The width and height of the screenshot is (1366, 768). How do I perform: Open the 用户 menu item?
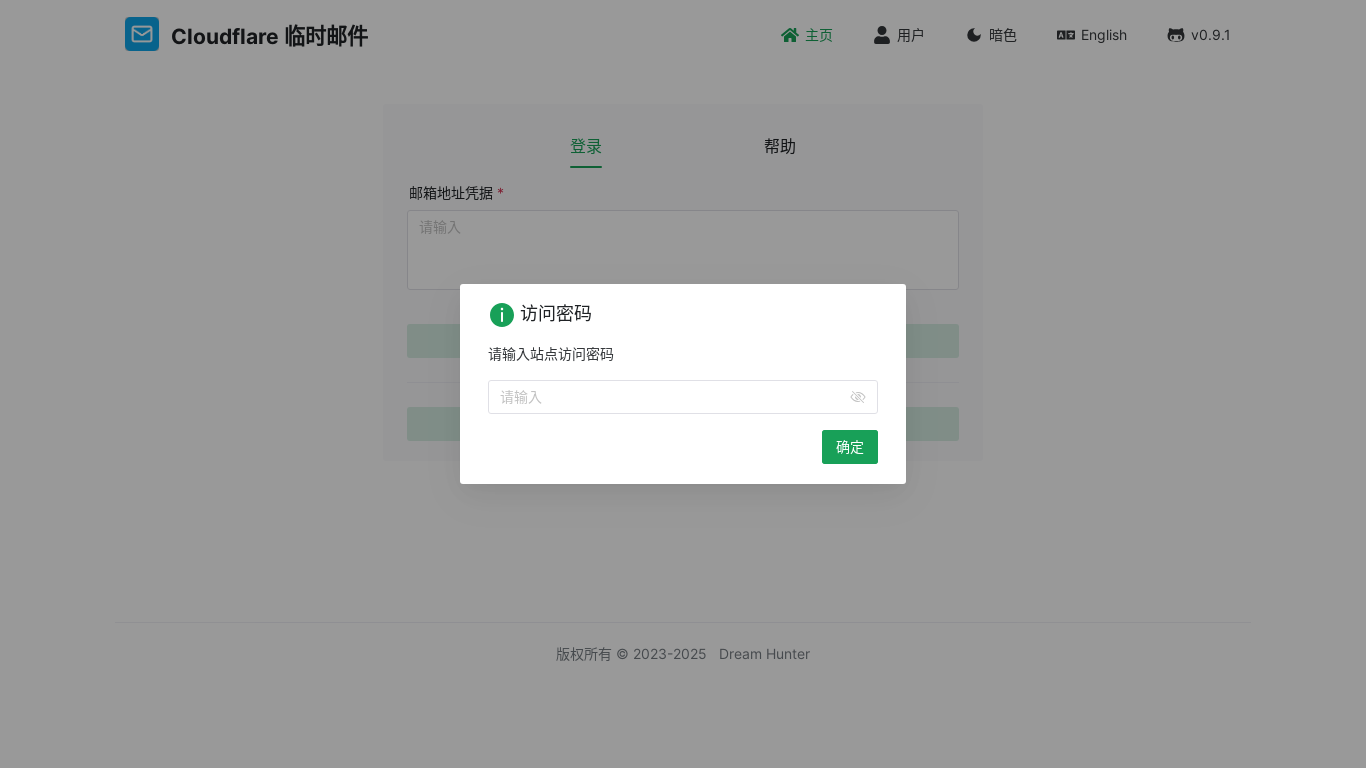tap(910, 35)
